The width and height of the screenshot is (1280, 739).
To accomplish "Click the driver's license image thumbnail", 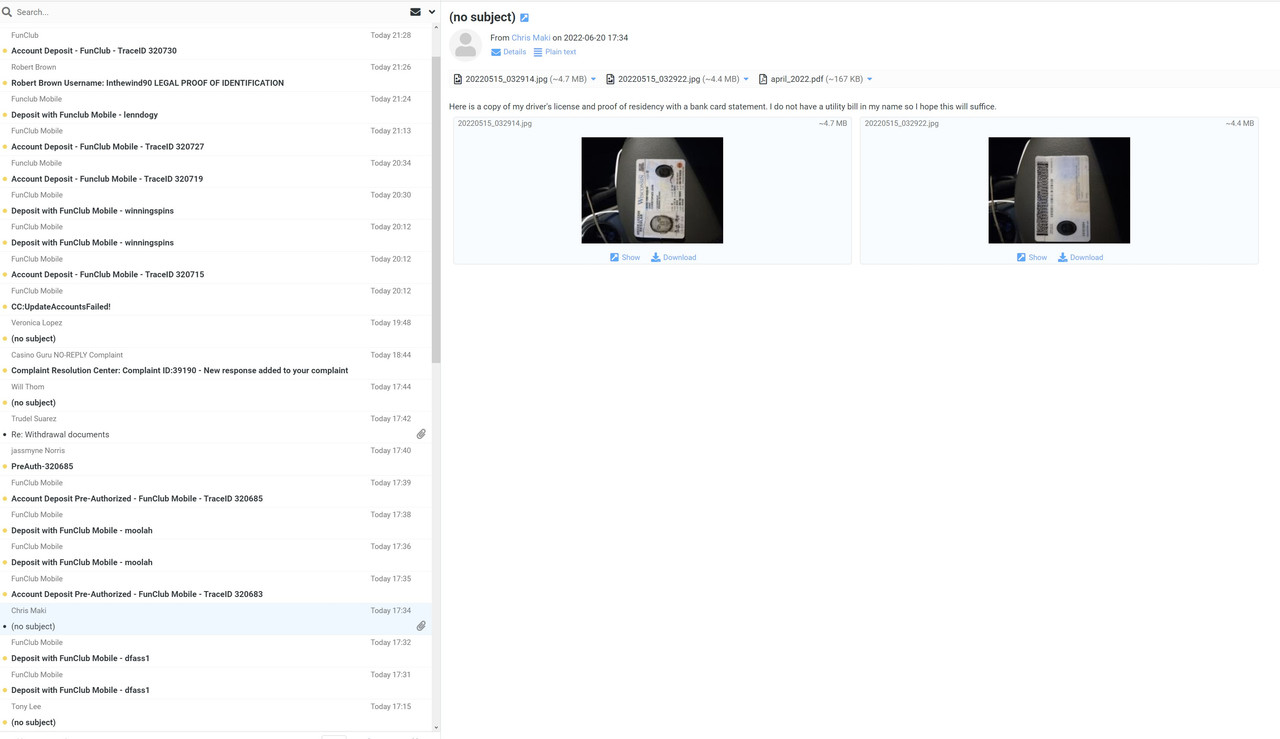I will coord(652,190).
